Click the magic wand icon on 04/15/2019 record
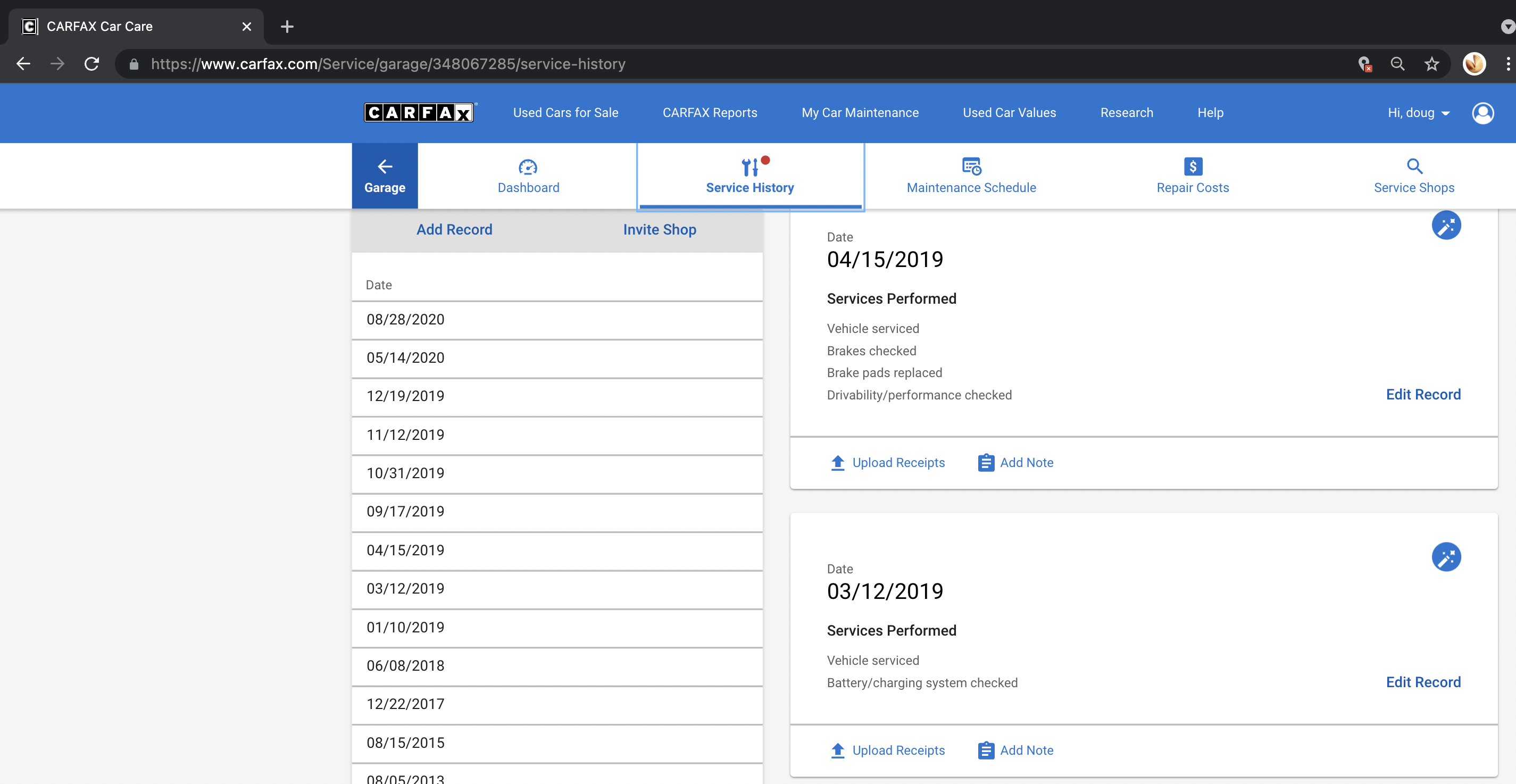The image size is (1516, 784). coord(1446,226)
